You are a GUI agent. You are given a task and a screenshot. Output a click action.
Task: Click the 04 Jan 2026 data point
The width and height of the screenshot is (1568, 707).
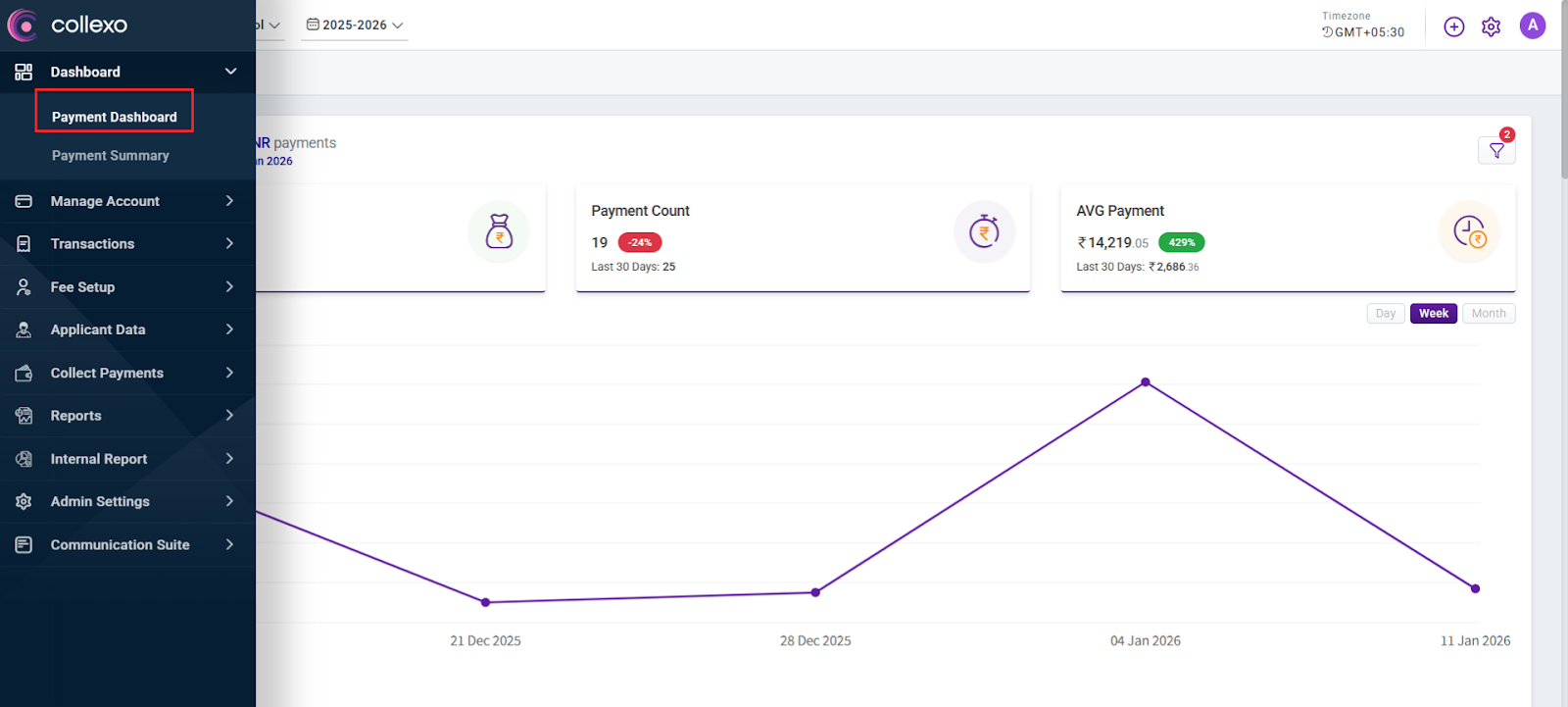(x=1145, y=382)
